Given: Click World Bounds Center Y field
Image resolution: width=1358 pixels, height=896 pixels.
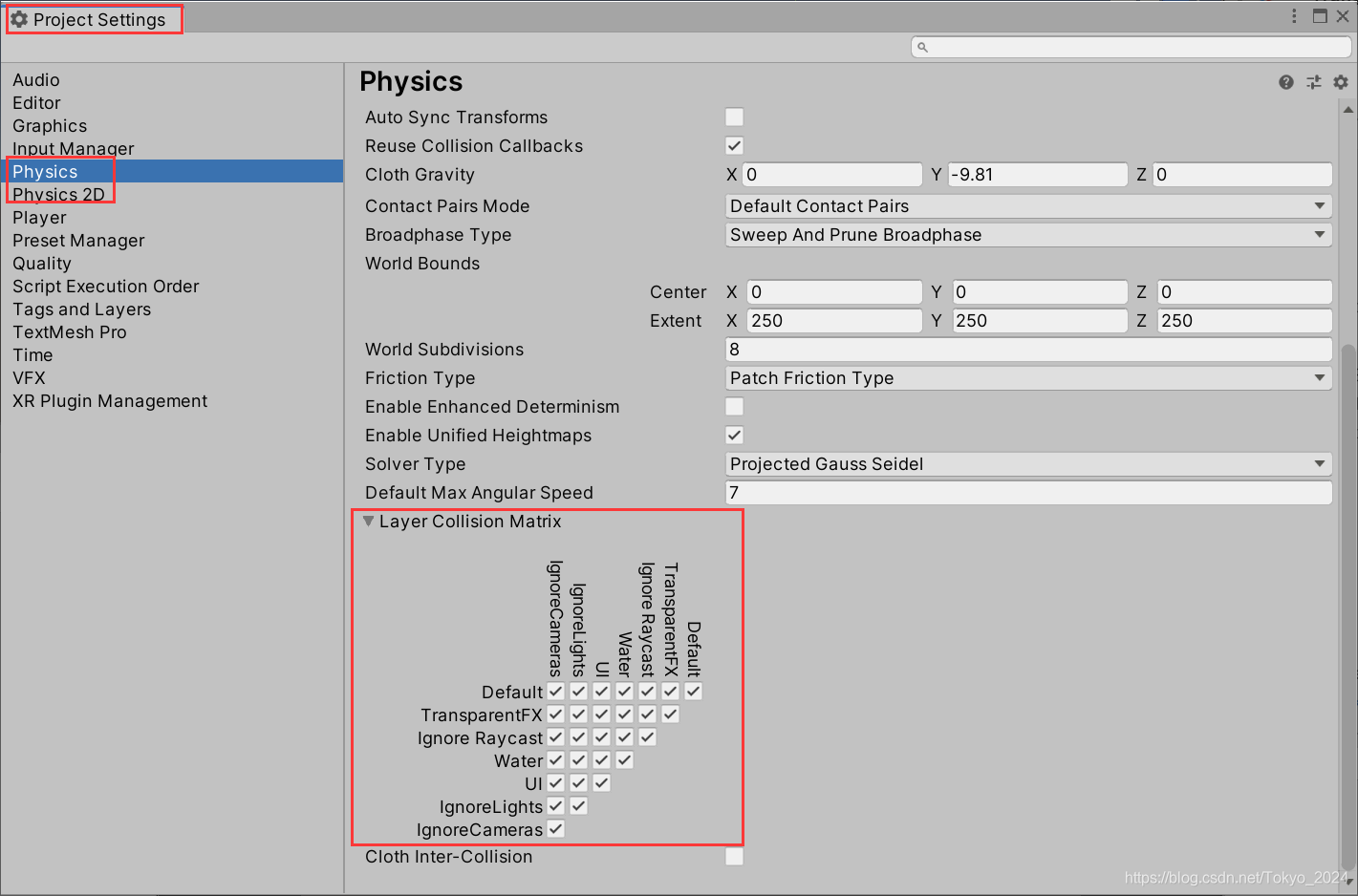Looking at the screenshot, I should click(1040, 292).
